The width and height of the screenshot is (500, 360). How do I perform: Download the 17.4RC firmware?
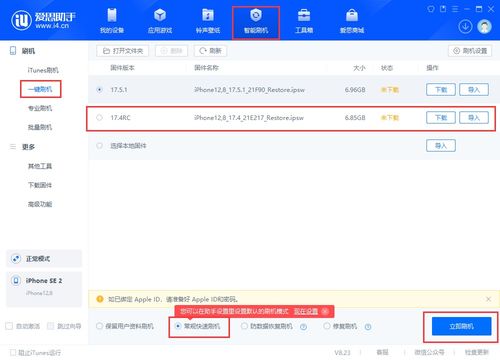tap(441, 117)
